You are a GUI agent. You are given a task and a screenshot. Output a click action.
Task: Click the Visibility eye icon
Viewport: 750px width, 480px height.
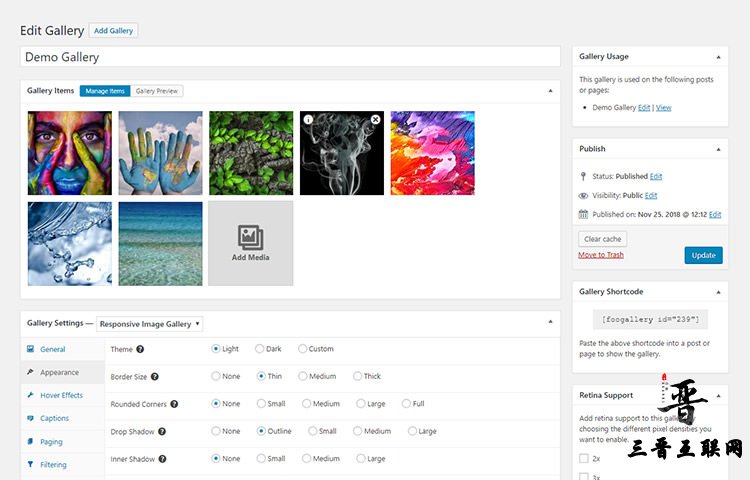click(583, 196)
